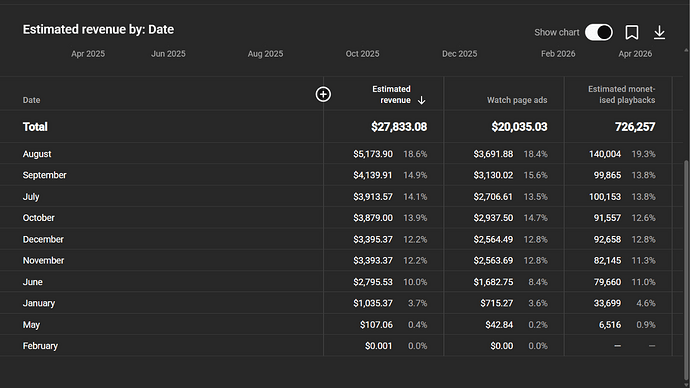The image size is (690, 388).
Task: Sort by Watch page ads column
Action: (517, 100)
